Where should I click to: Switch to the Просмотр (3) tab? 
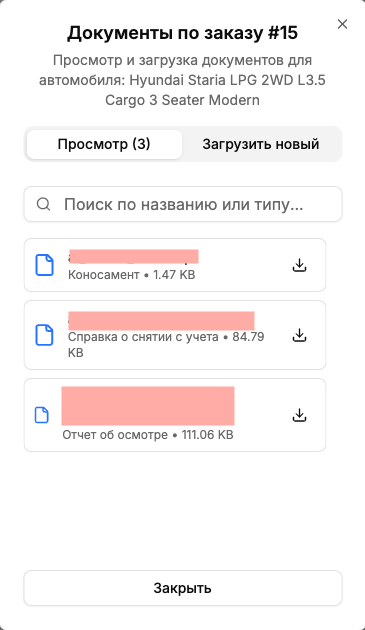[104, 144]
